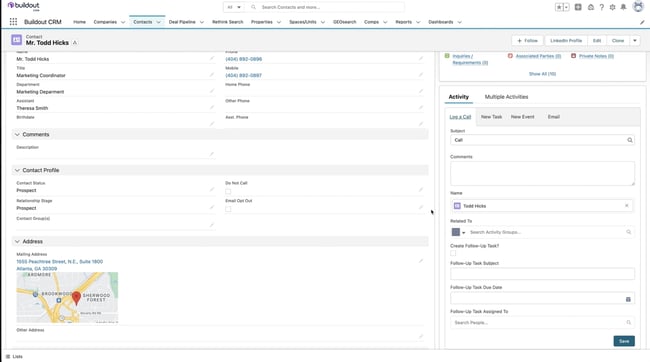Expand the Companies nav dropdown chevron
This screenshot has height=362, width=650.
click(123, 22)
